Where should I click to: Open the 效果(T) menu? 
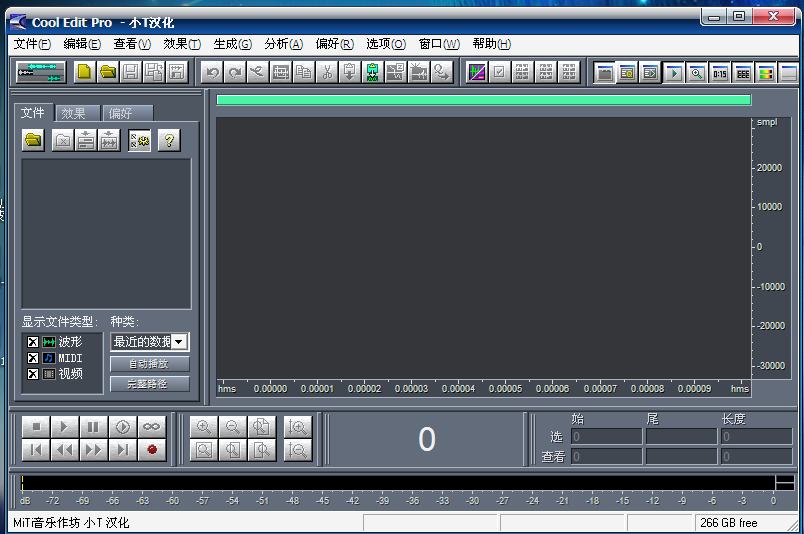(182, 44)
